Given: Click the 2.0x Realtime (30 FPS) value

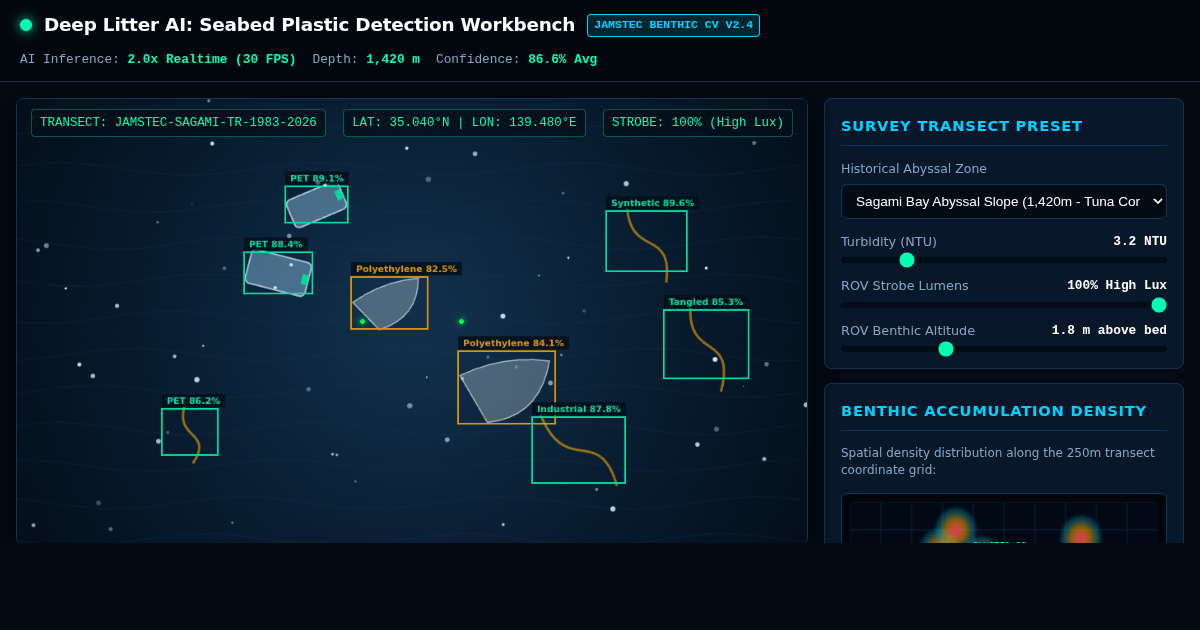Looking at the screenshot, I should click(211, 60).
